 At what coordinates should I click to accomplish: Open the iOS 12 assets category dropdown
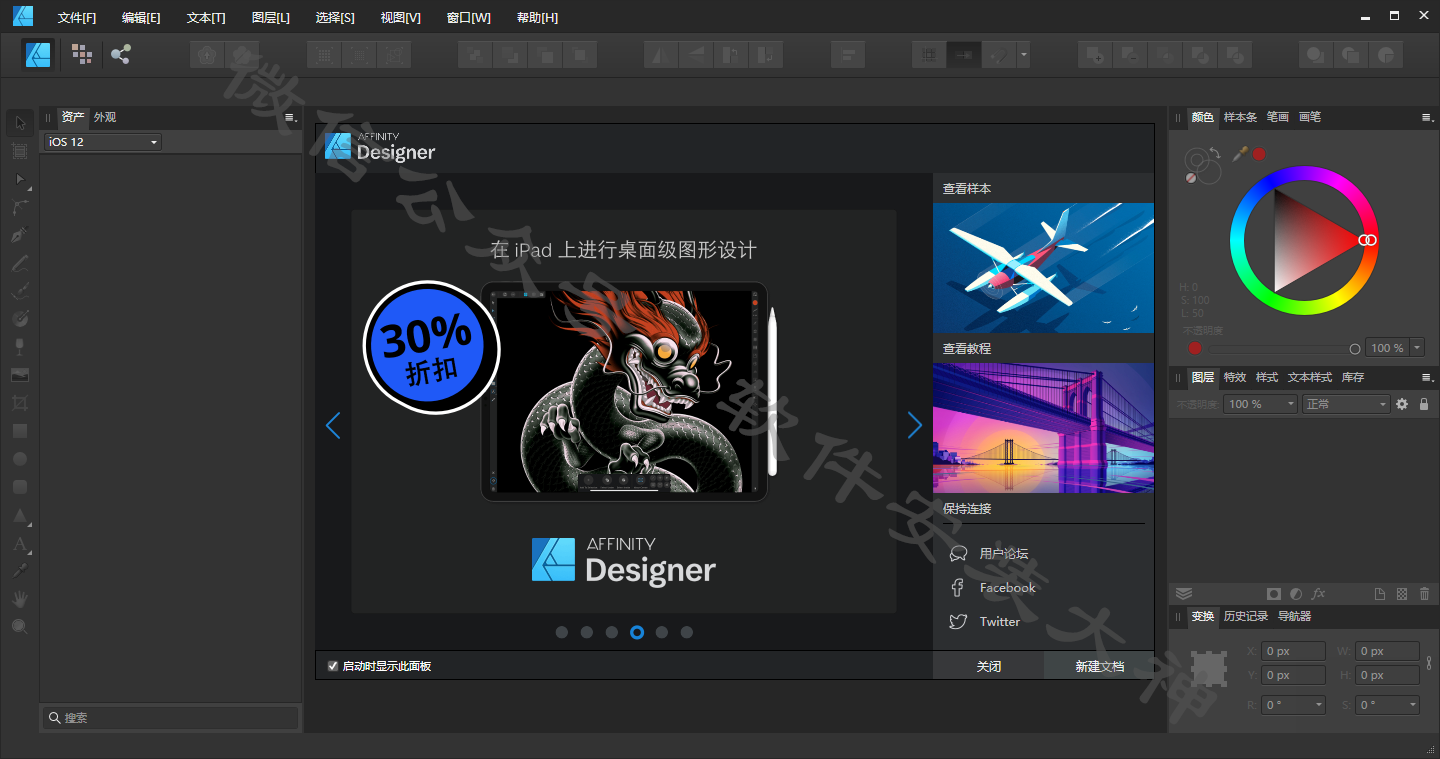(x=101, y=142)
